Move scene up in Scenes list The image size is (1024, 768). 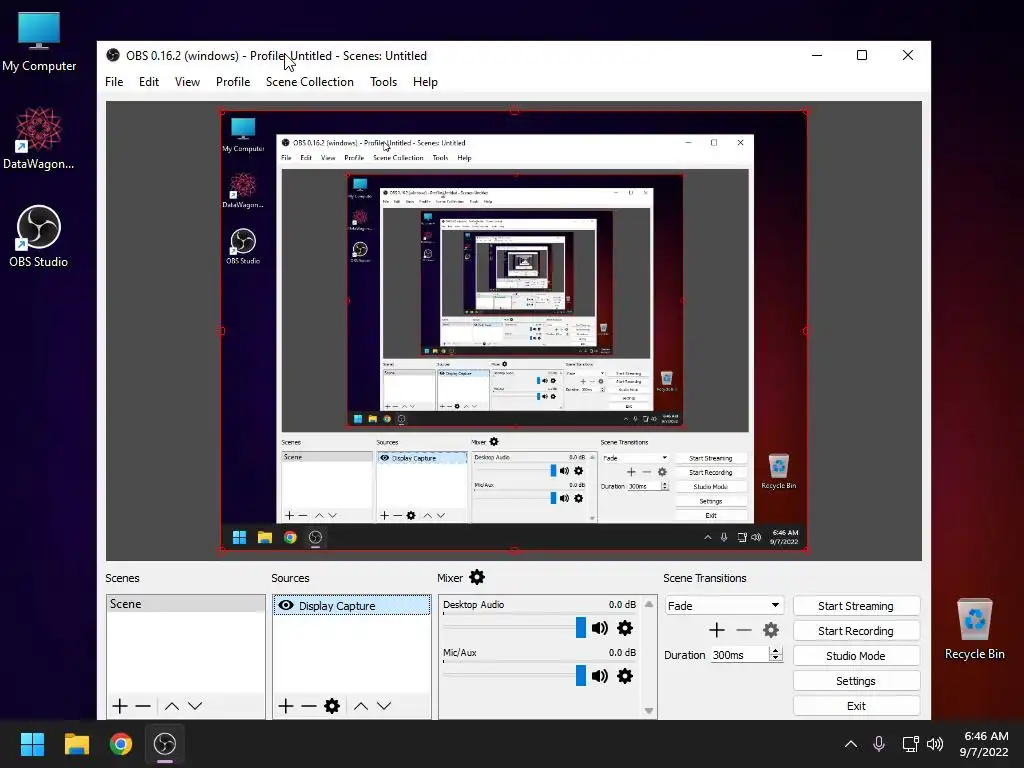tap(172, 706)
